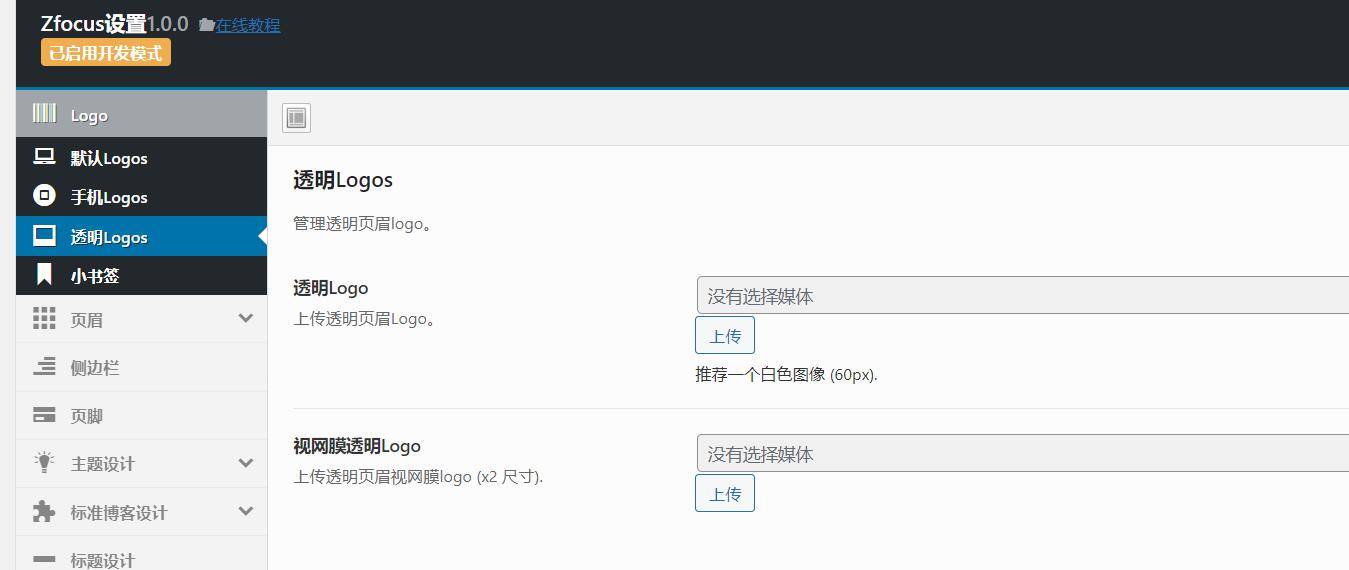Click 上传 button for 视网膜透明Logo
The height and width of the screenshot is (570, 1349).
click(x=725, y=493)
